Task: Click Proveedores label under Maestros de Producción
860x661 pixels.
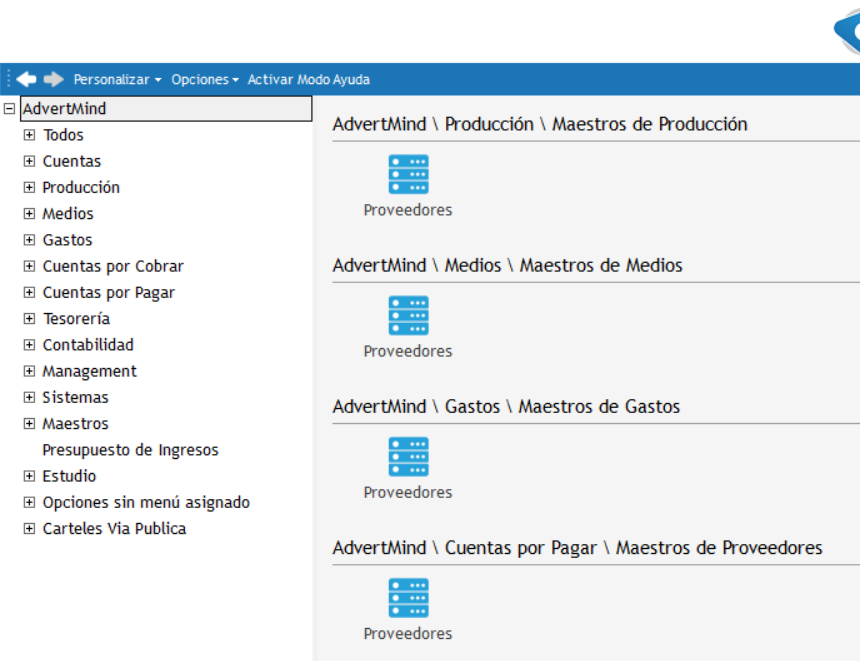Action: tap(408, 210)
